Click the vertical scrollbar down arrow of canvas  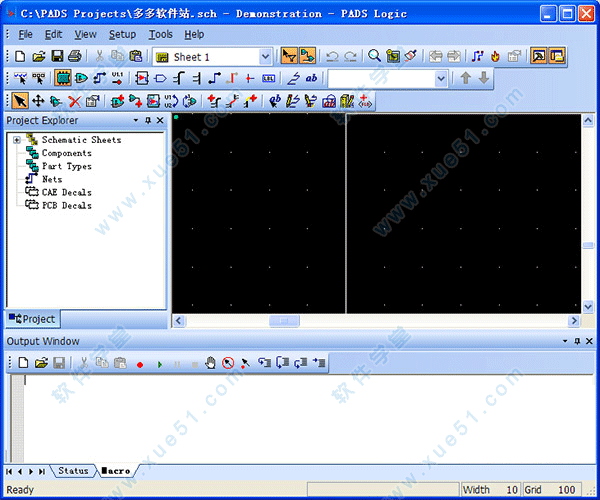pos(588,306)
